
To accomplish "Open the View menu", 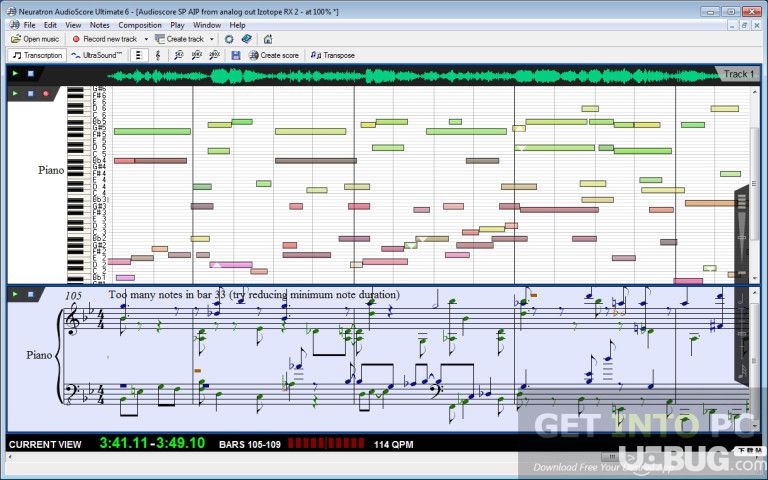I will [73, 25].
